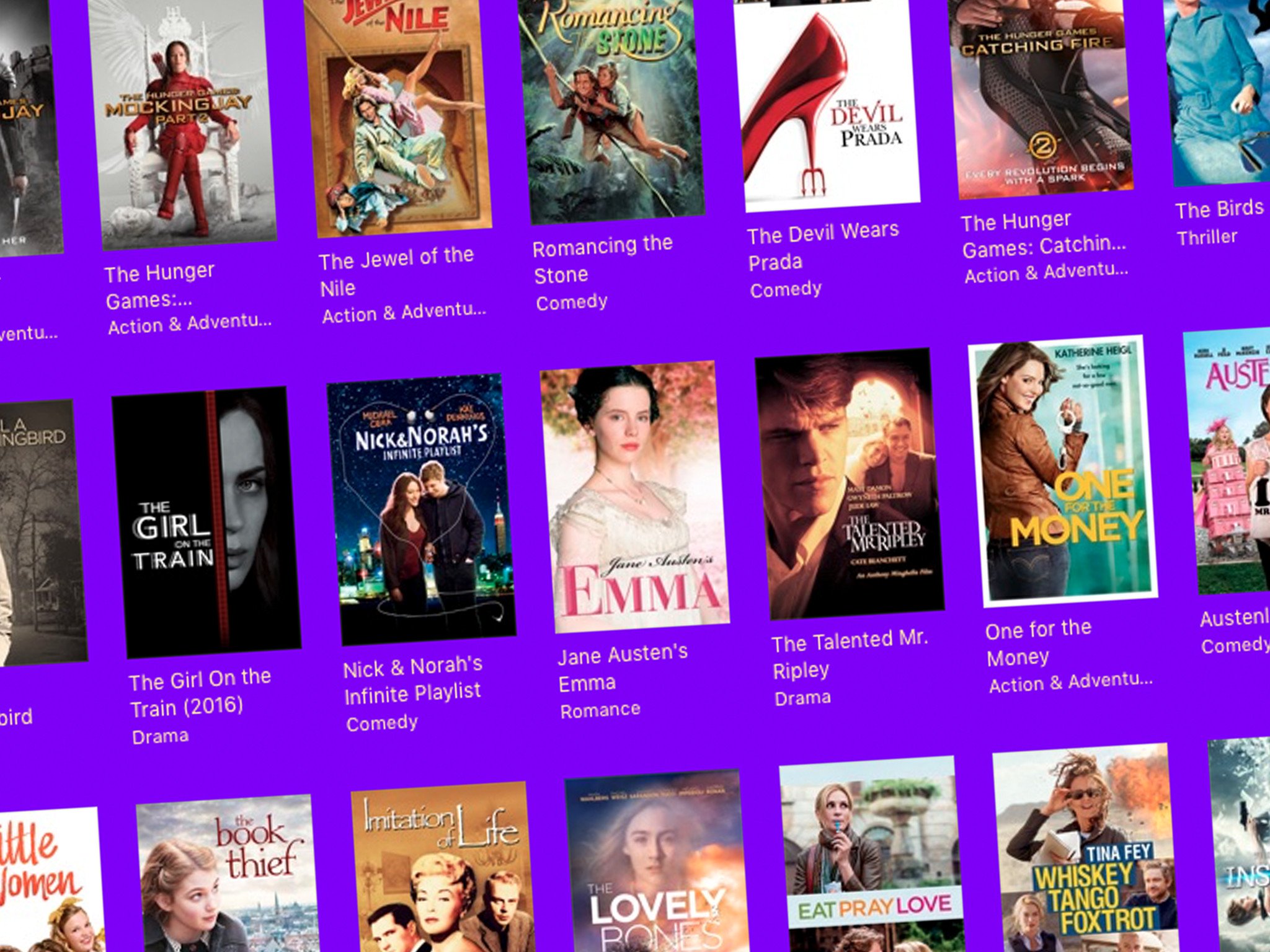Select The Jewel of the Nile poster
The height and width of the screenshot is (952, 1270).
[x=397, y=115]
